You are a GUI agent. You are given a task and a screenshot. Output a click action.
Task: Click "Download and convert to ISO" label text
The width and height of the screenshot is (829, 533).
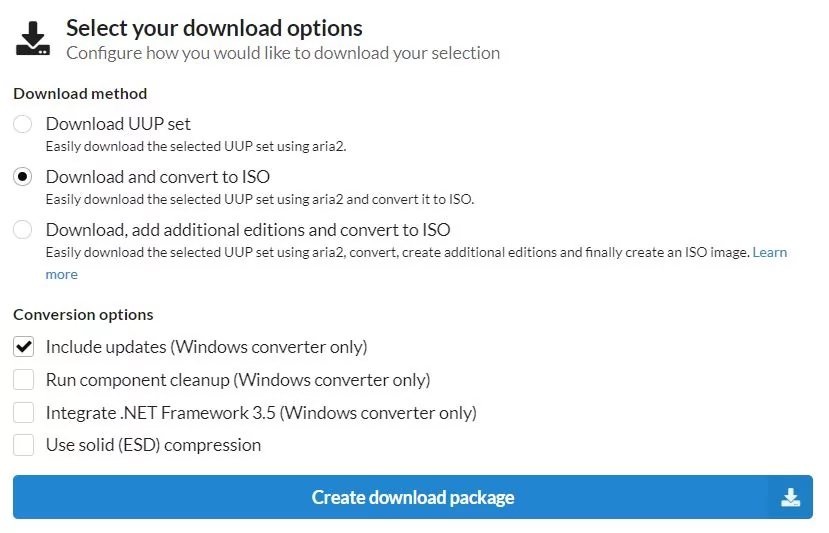158,177
